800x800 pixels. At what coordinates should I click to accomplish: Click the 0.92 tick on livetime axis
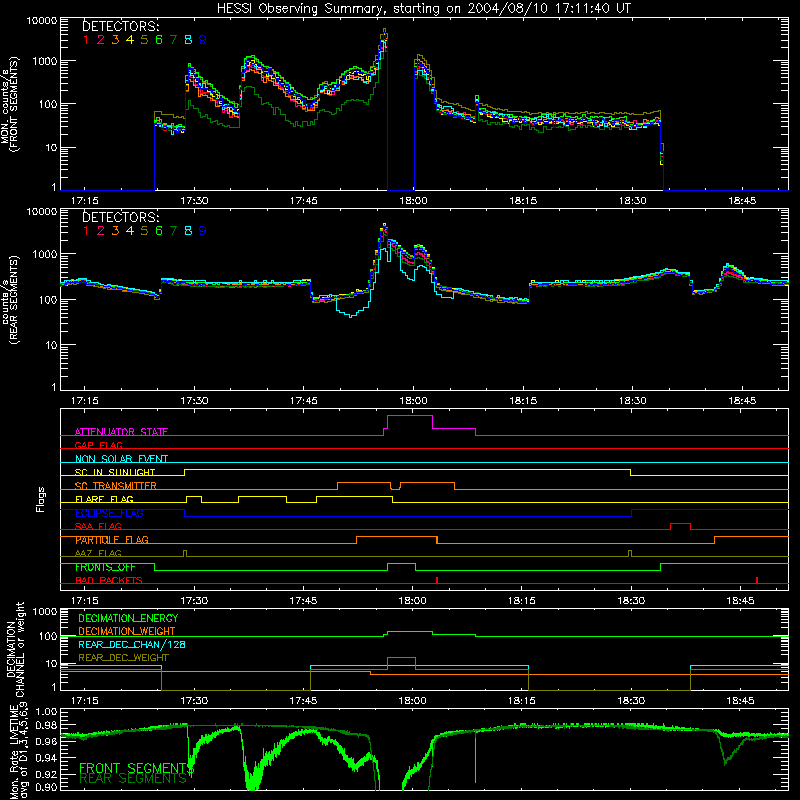click(46, 773)
